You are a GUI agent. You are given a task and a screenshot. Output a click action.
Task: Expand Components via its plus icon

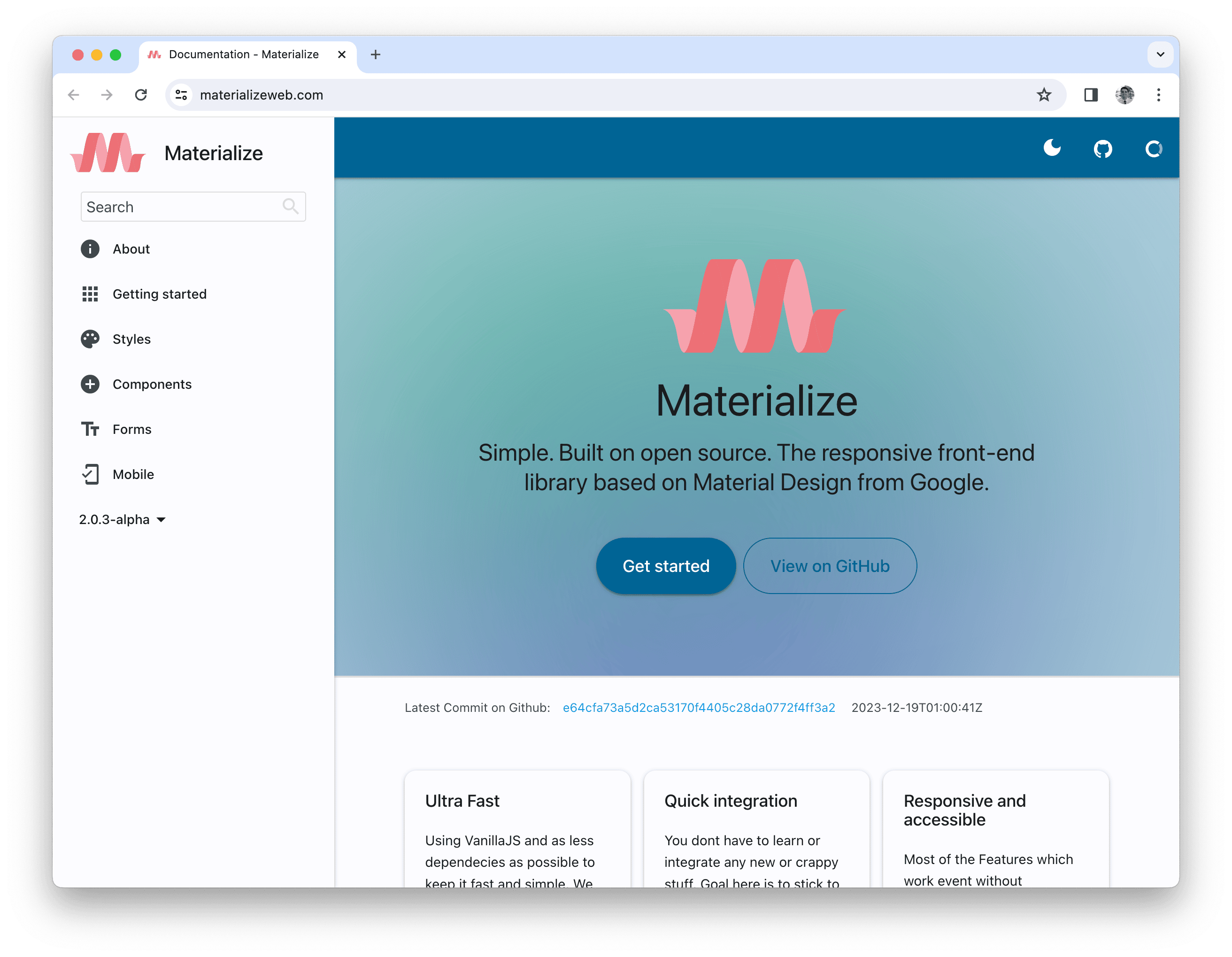pyautogui.click(x=90, y=384)
